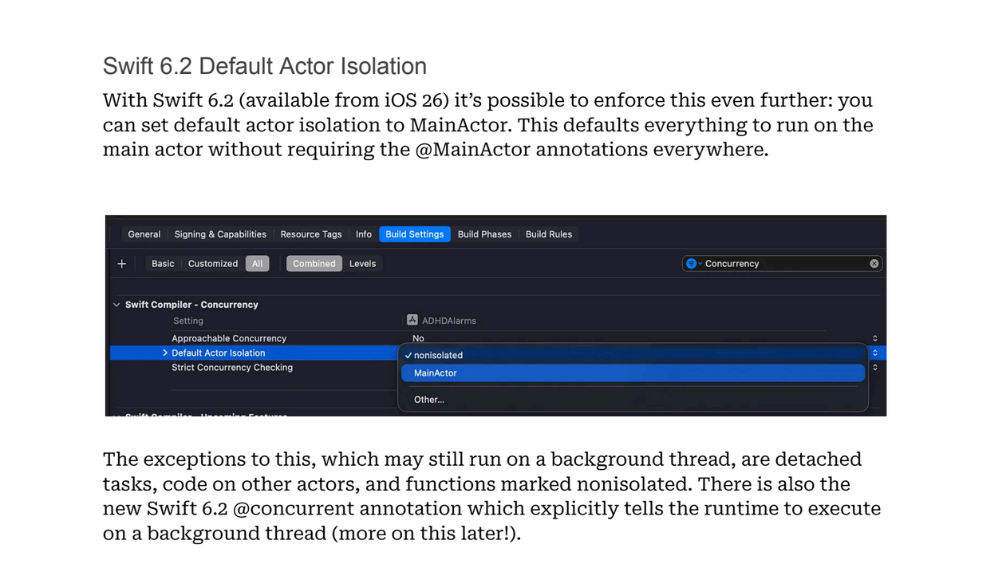This screenshot has width=1000, height=562.
Task: Collapse Swift Compiler - Concurrency section
Action: pos(117,305)
